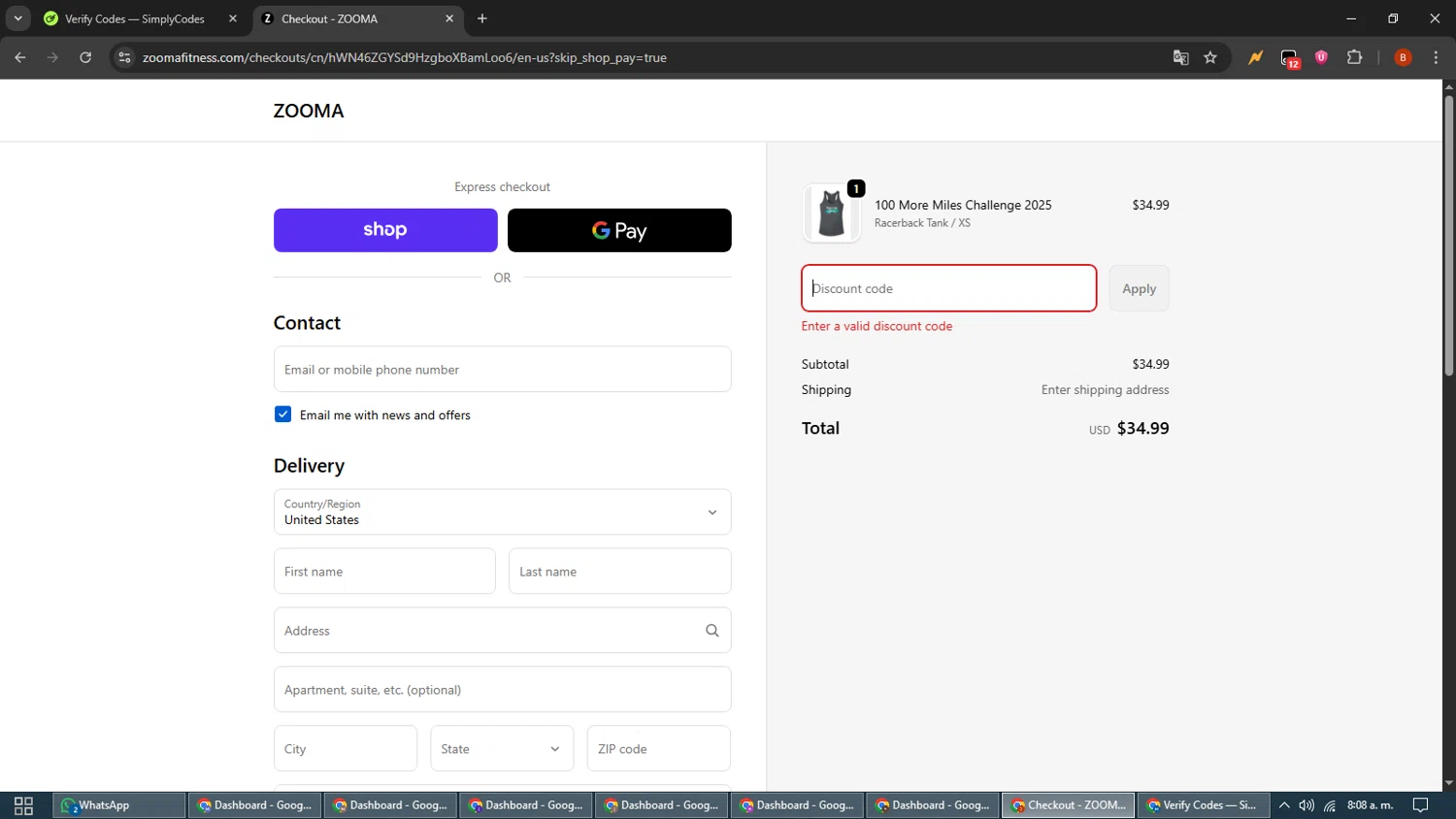Close the Verify Codes — SimplyCodes tab
This screenshot has height=819, width=1456.
(233, 18)
